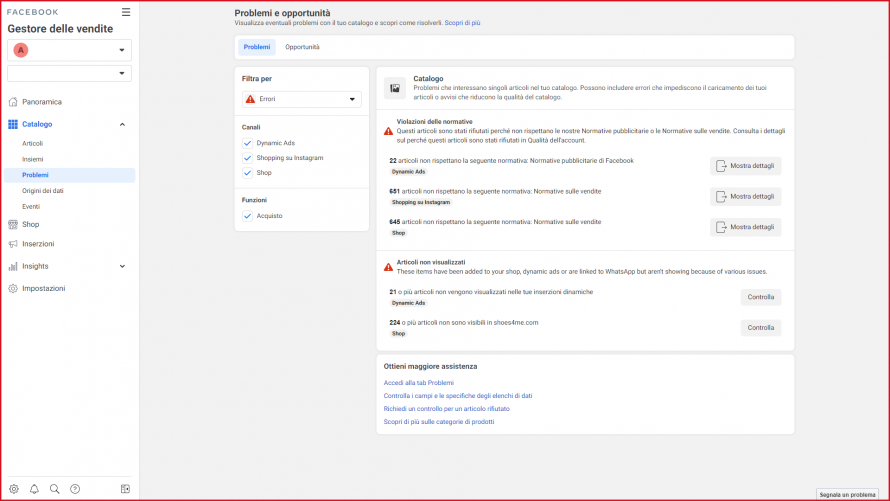Open the help question mark icon
890x501 pixels.
(75, 489)
